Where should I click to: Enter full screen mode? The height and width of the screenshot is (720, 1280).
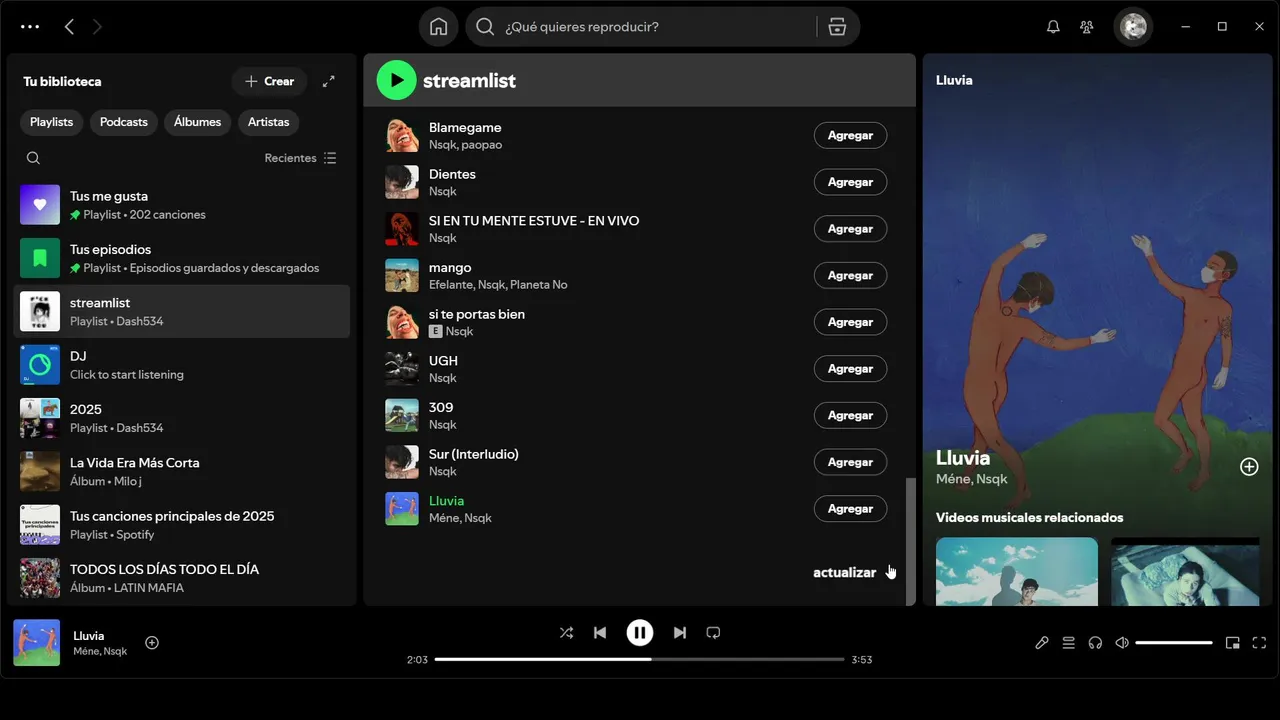pyautogui.click(x=1260, y=643)
